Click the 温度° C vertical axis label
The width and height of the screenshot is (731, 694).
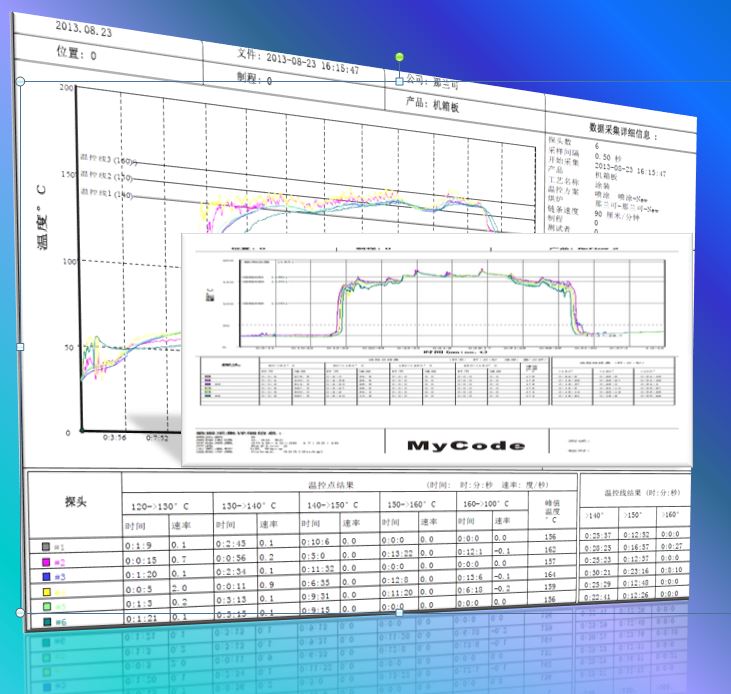click(43, 216)
